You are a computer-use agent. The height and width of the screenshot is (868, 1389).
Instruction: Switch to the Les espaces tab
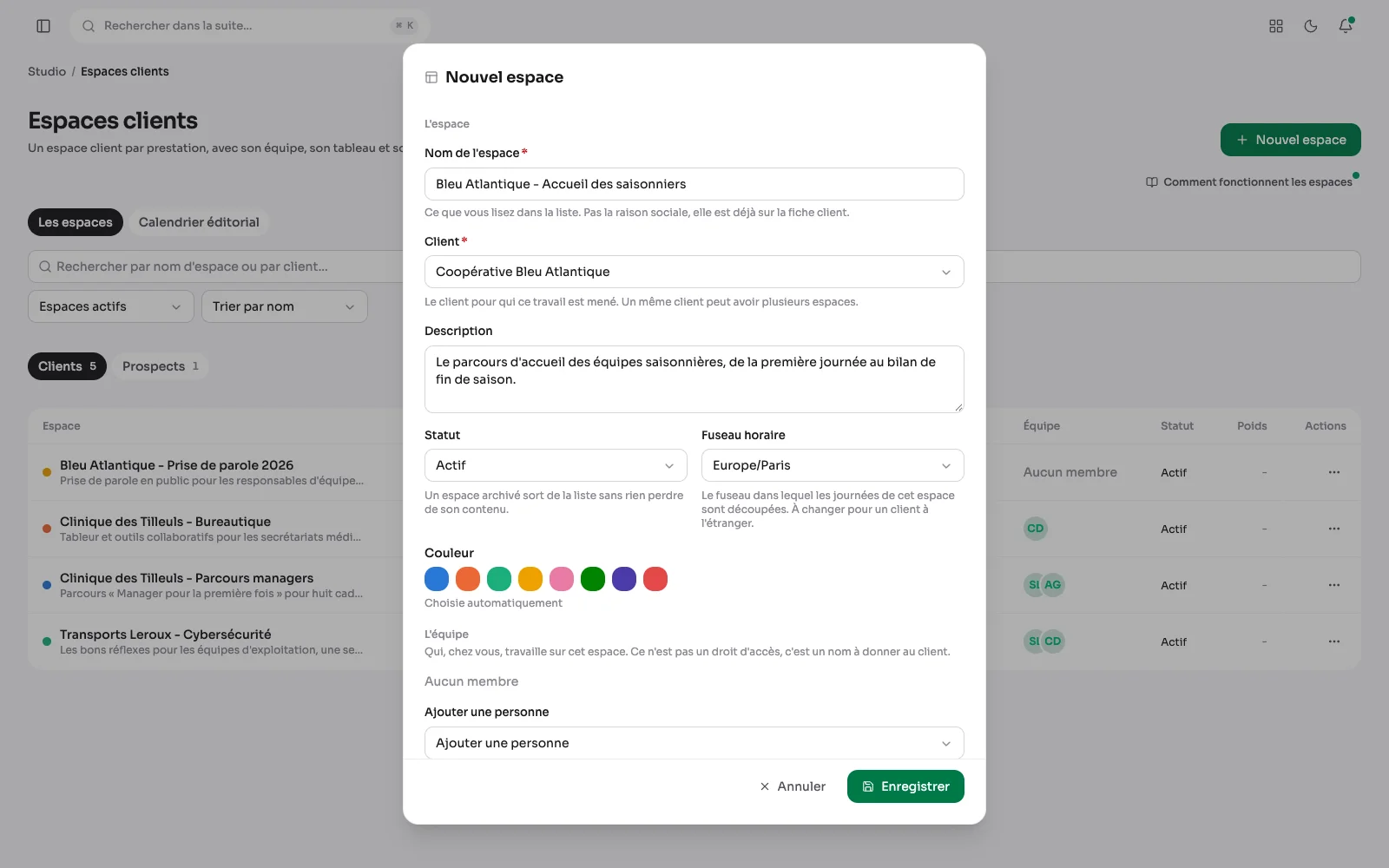coord(76,222)
